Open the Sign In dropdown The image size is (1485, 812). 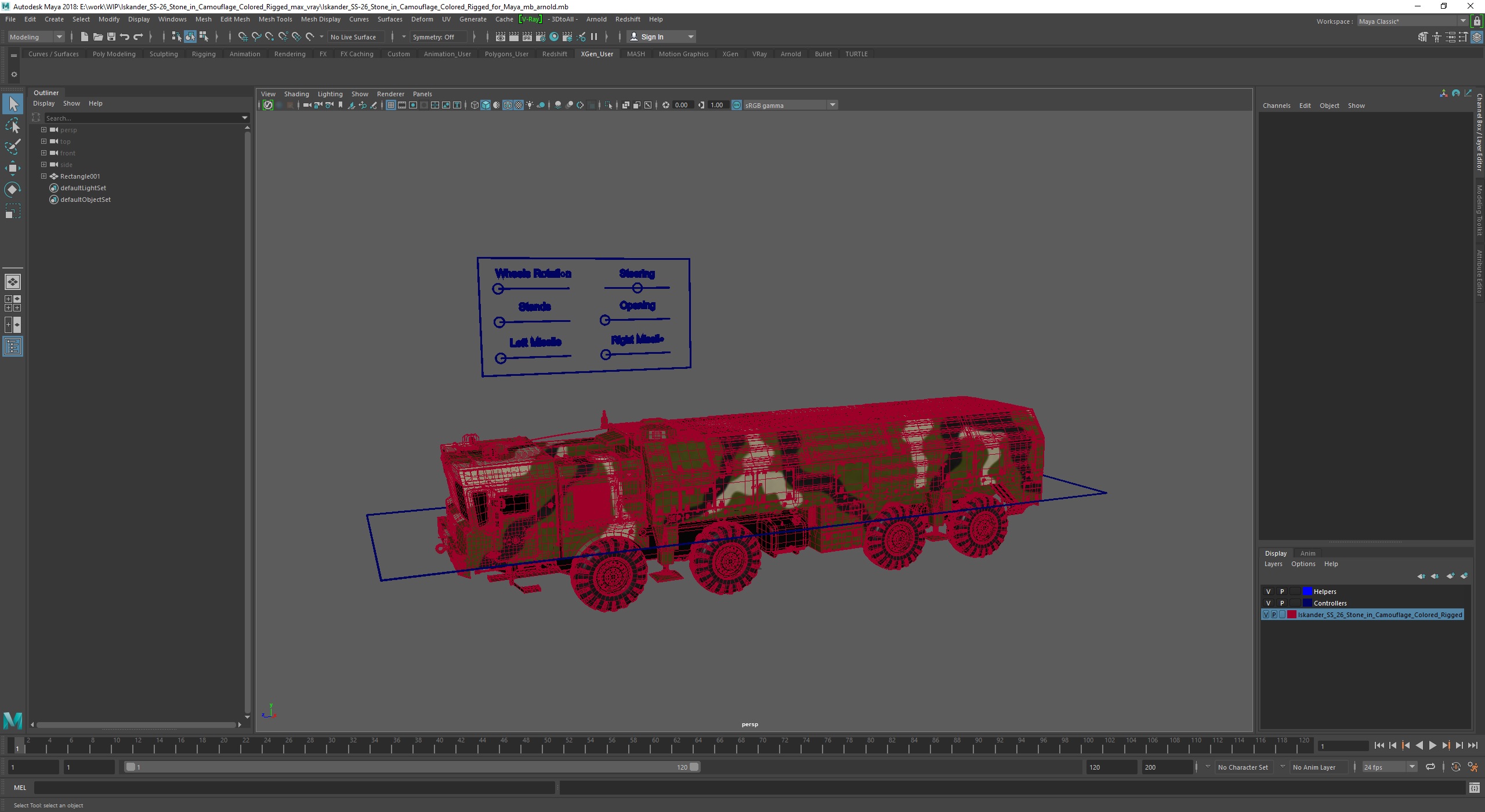click(662, 37)
